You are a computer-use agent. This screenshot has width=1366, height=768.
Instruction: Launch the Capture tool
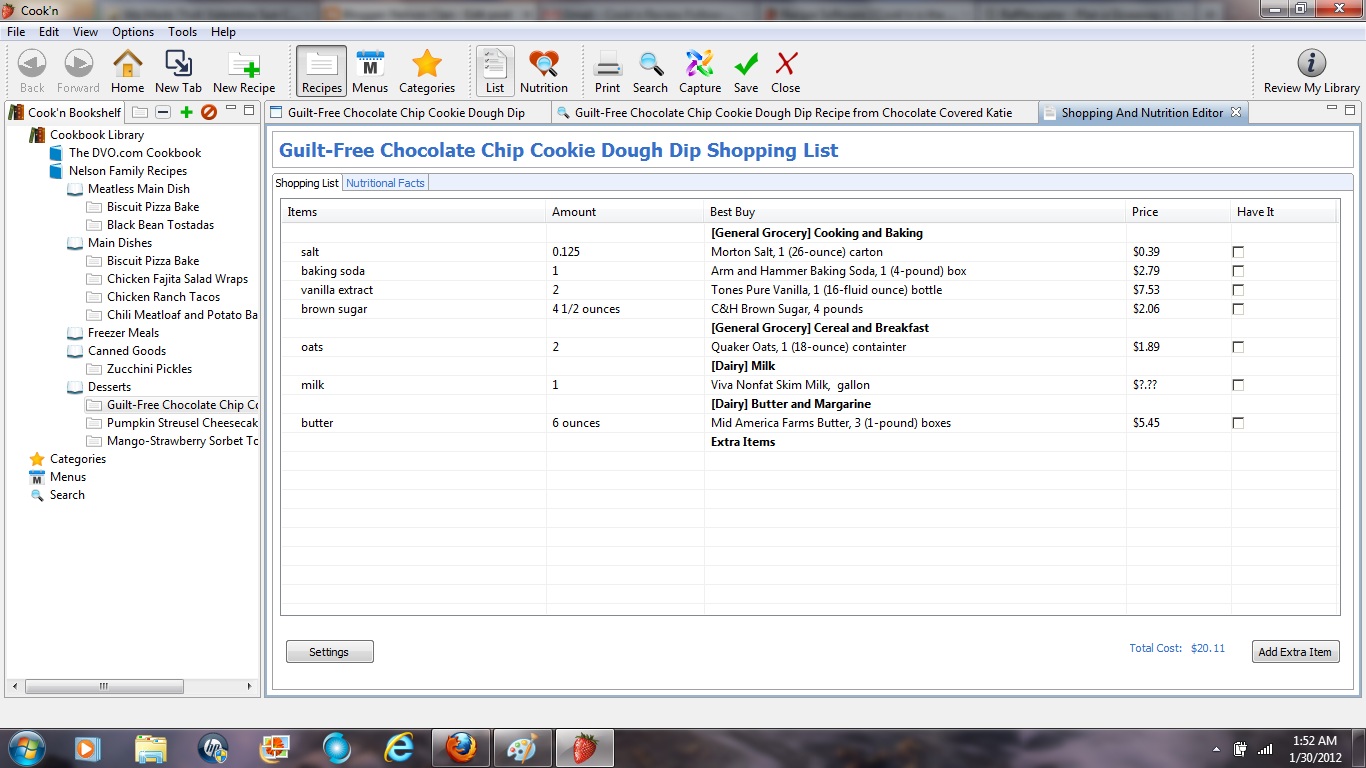[x=700, y=71]
